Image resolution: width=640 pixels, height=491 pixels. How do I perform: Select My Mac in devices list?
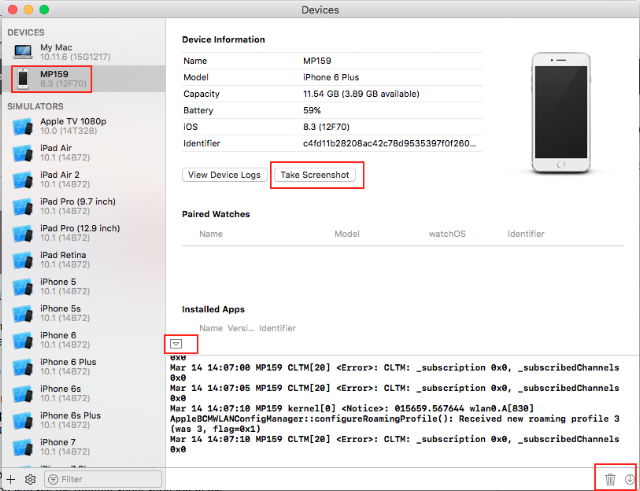(x=84, y=52)
